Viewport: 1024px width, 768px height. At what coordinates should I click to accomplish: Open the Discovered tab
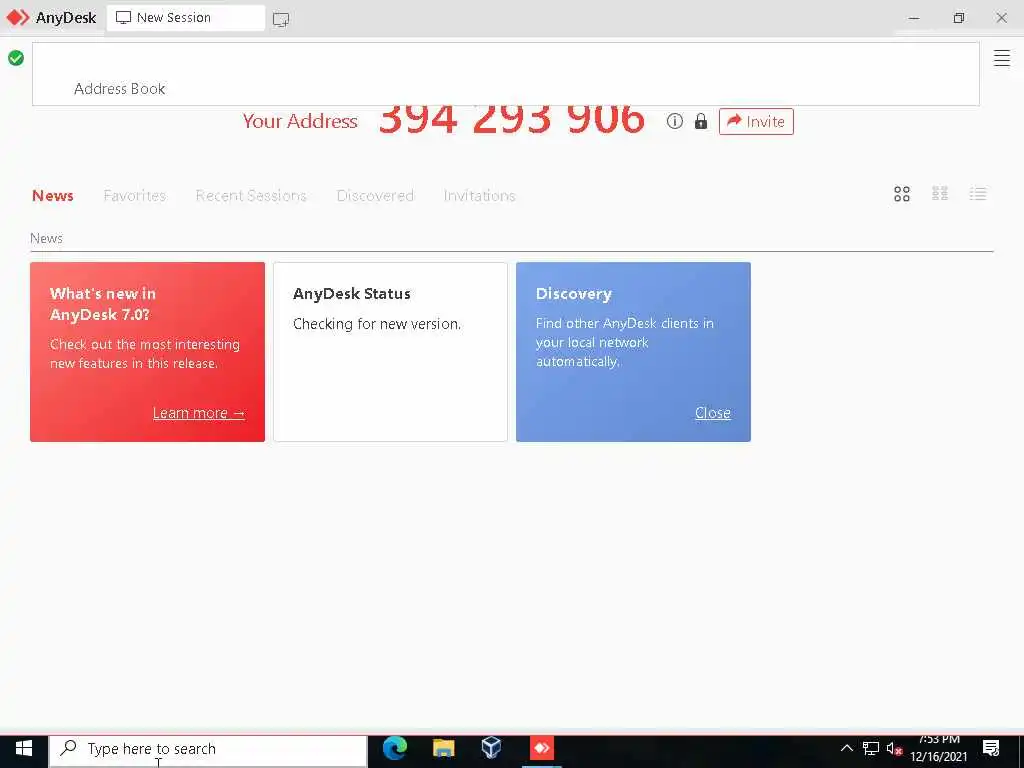pos(375,195)
